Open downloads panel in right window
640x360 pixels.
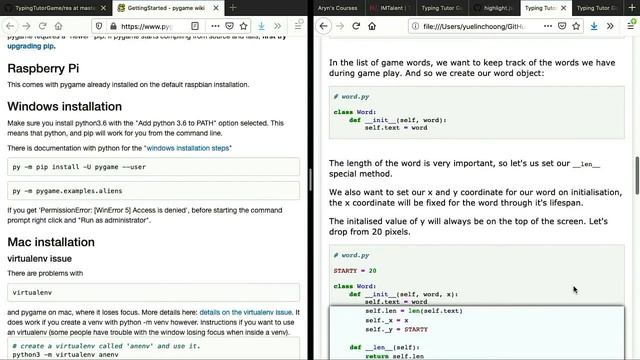[x=594, y=26]
